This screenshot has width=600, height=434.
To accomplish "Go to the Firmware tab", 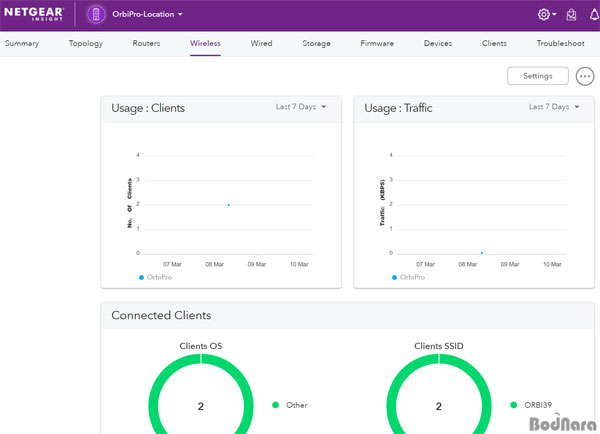I will [x=377, y=43].
